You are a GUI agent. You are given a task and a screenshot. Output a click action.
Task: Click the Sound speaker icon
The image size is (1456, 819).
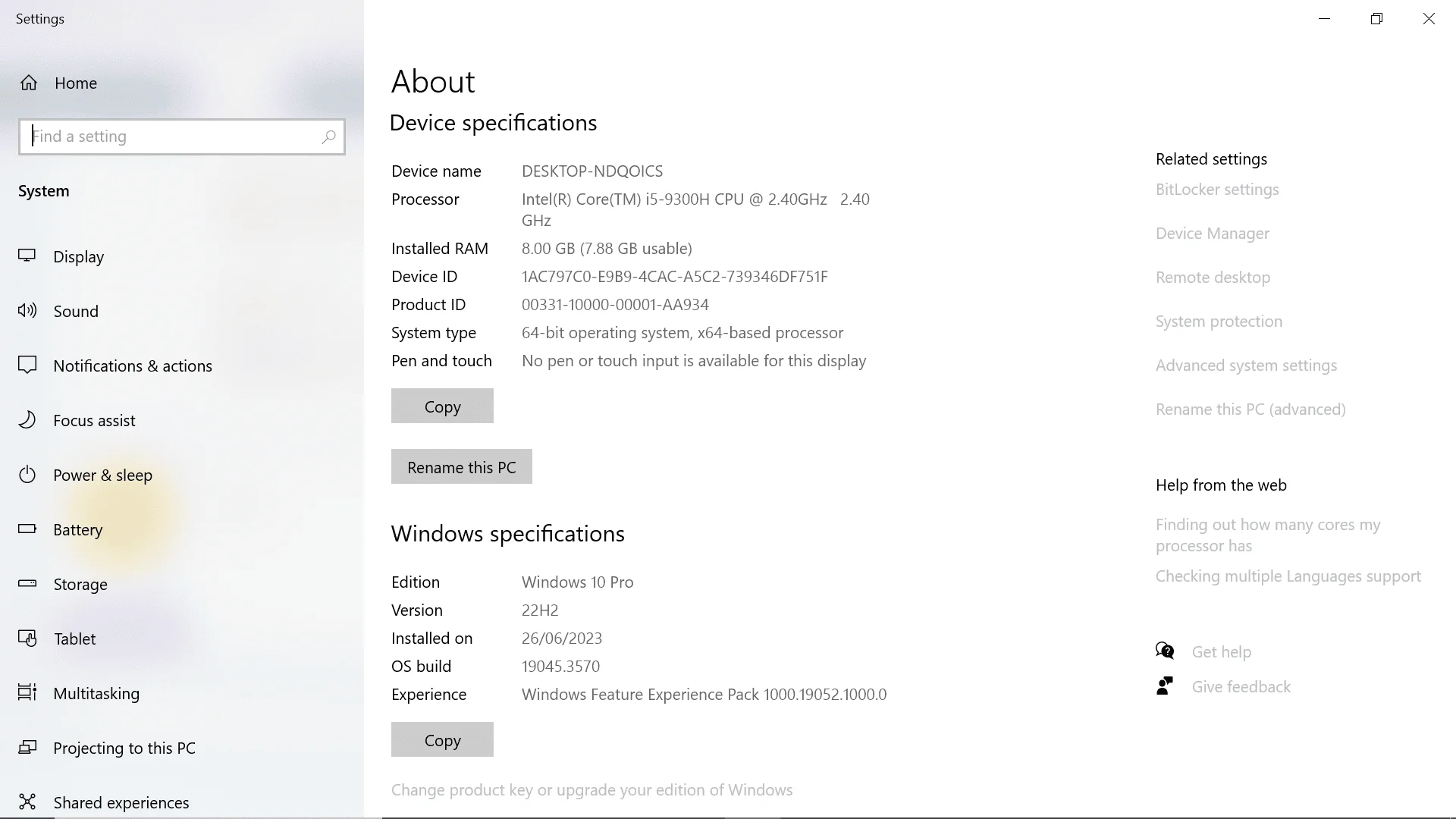[27, 311]
